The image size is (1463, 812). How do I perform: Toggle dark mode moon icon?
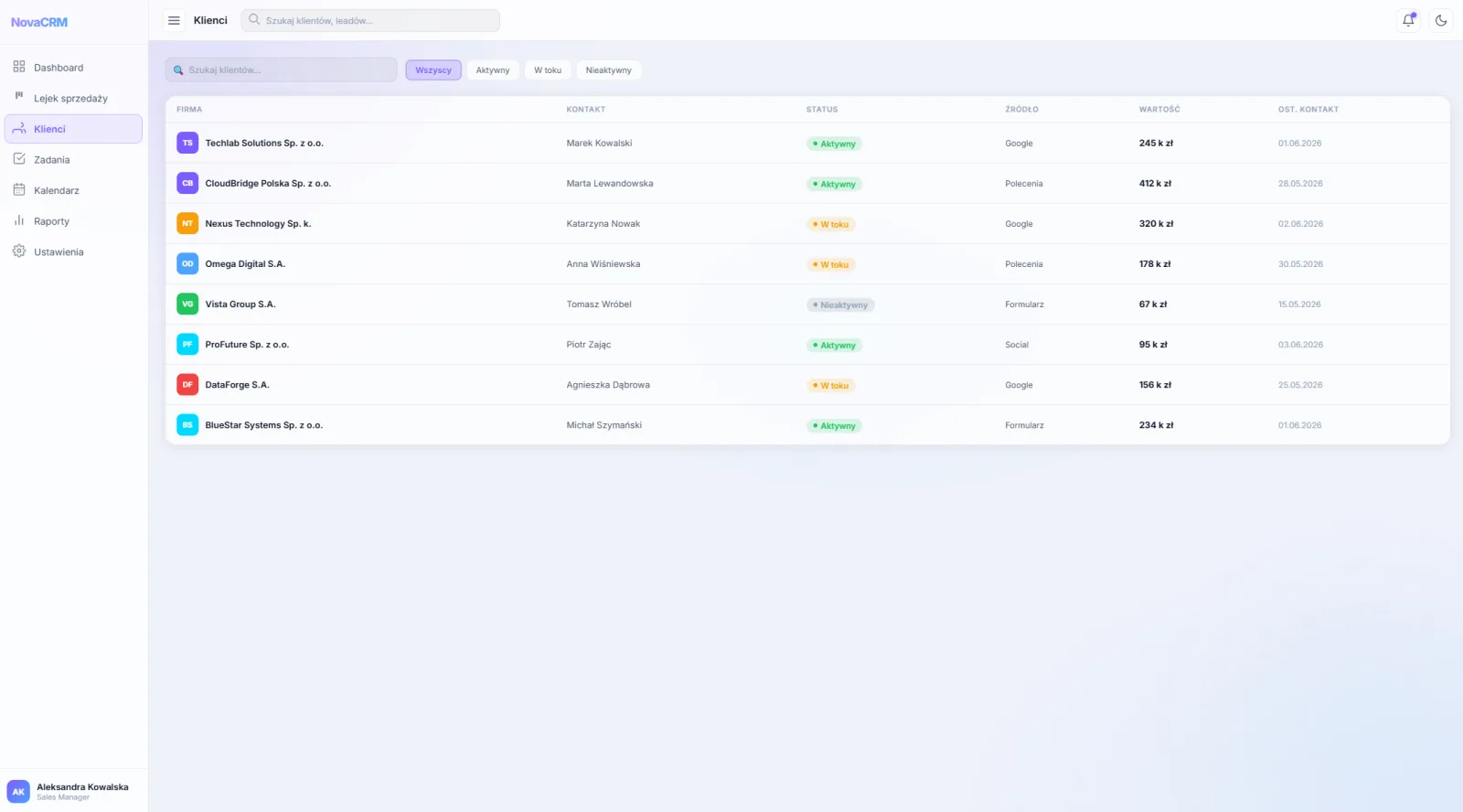coord(1441,20)
